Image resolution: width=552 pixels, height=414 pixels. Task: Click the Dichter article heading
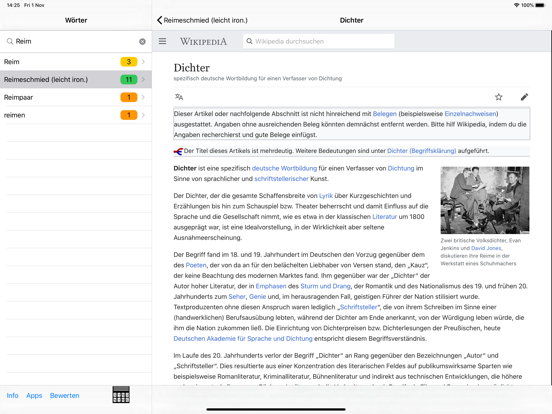coord(192,68)
